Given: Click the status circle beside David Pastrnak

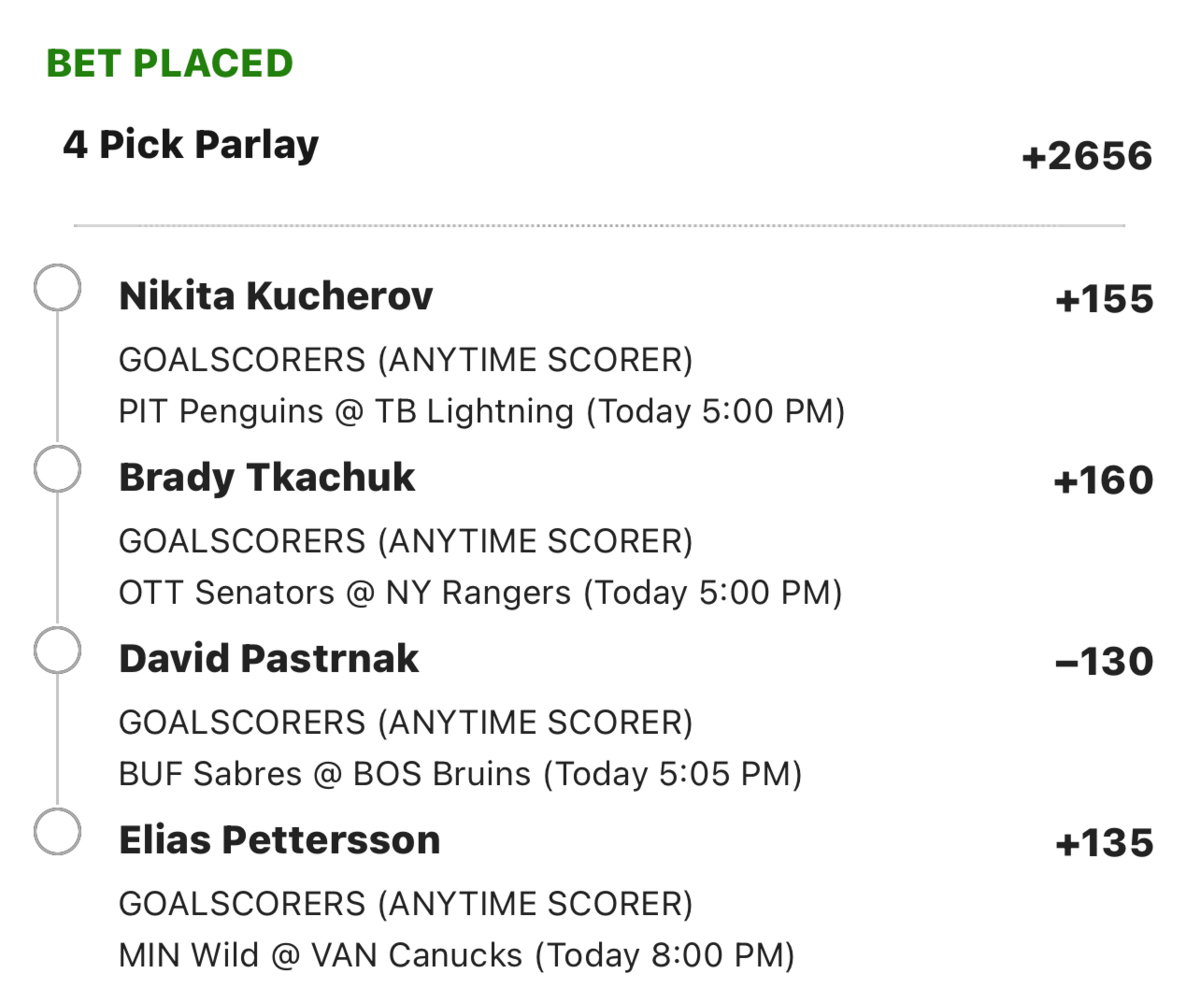Looking at the screenshot, I should (57, 651).
